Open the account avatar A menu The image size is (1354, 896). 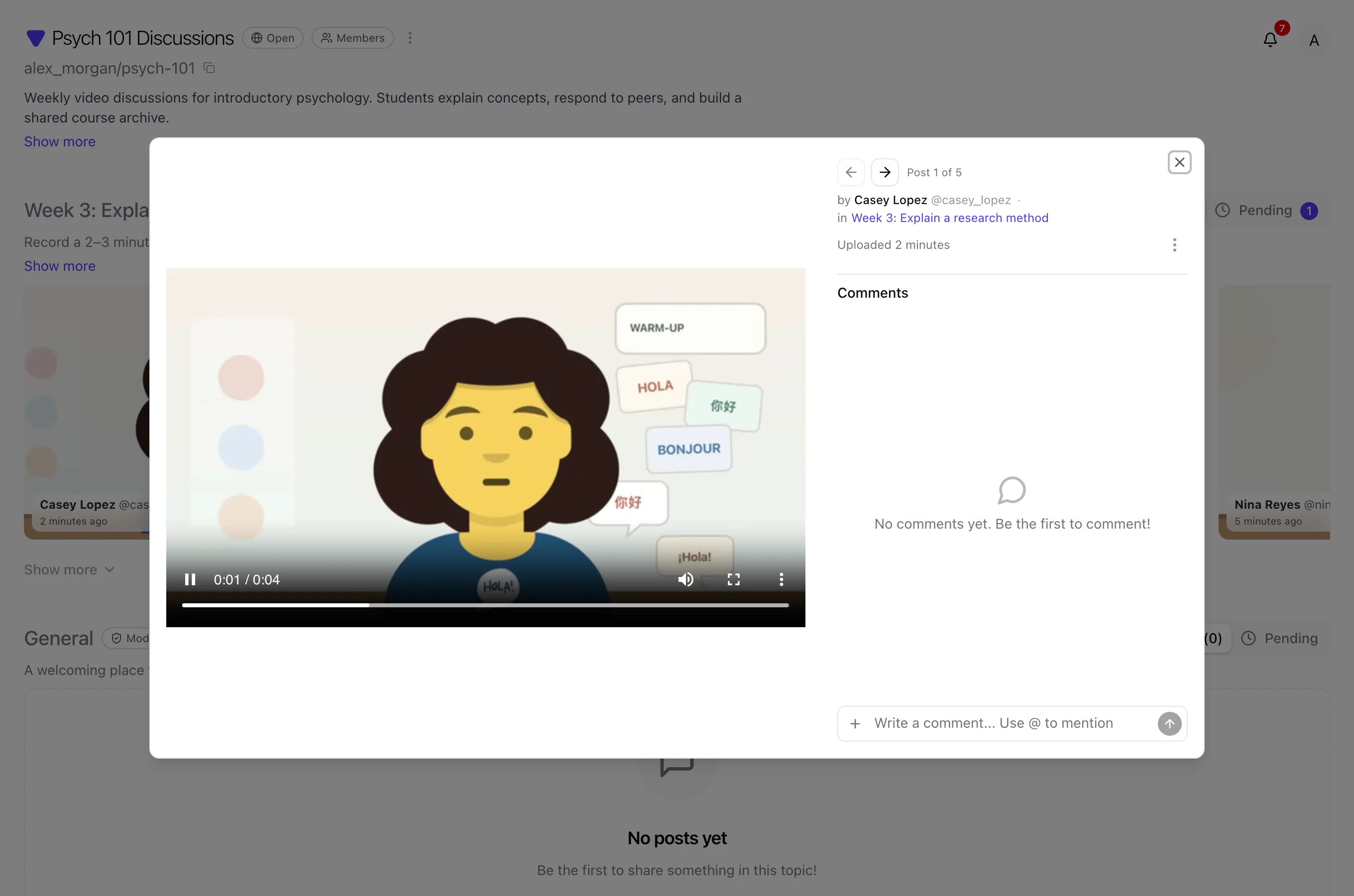tap(1314, 40)
